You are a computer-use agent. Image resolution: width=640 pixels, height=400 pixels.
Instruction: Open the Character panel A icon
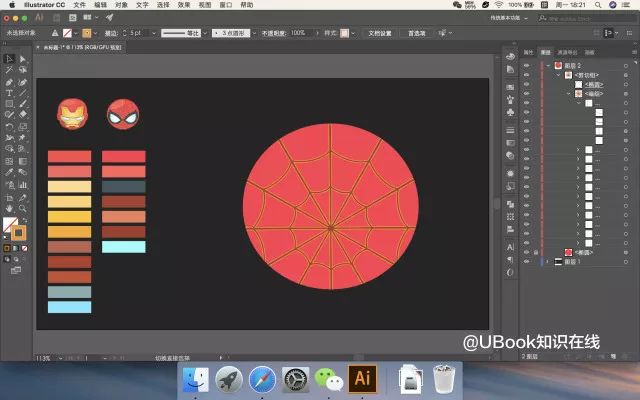point(510,247)
